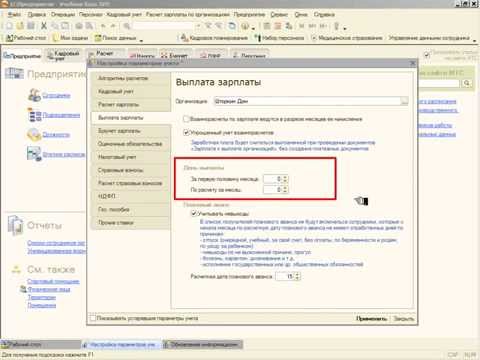Click the Redo arrow toolbar icon
This screenshot has height=360, width=480.
point(113,26)
